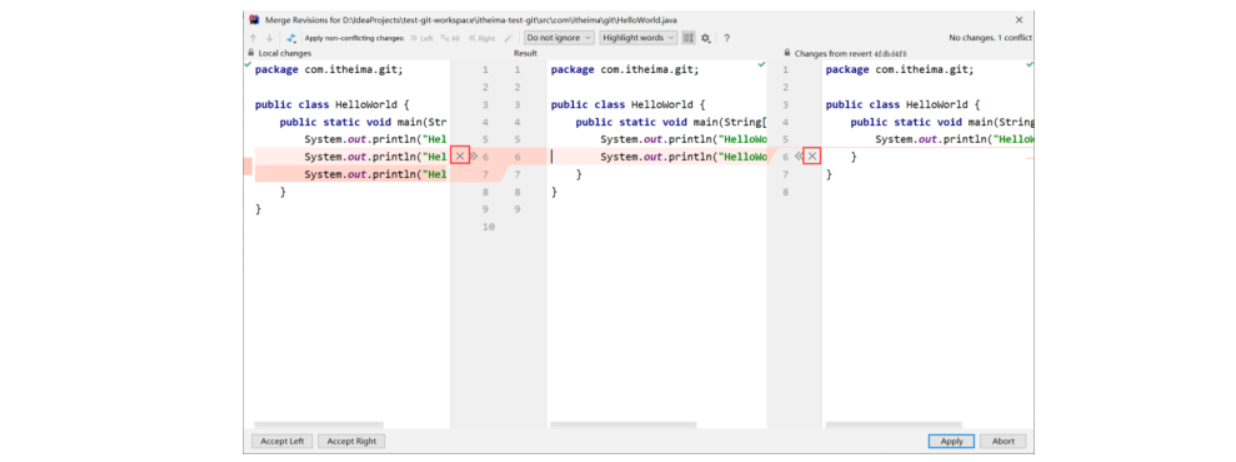This screenshot has width=1236, height=462.
Task: Click 'package com.itheima.git;' in Result pane
Action: (625, 70)
